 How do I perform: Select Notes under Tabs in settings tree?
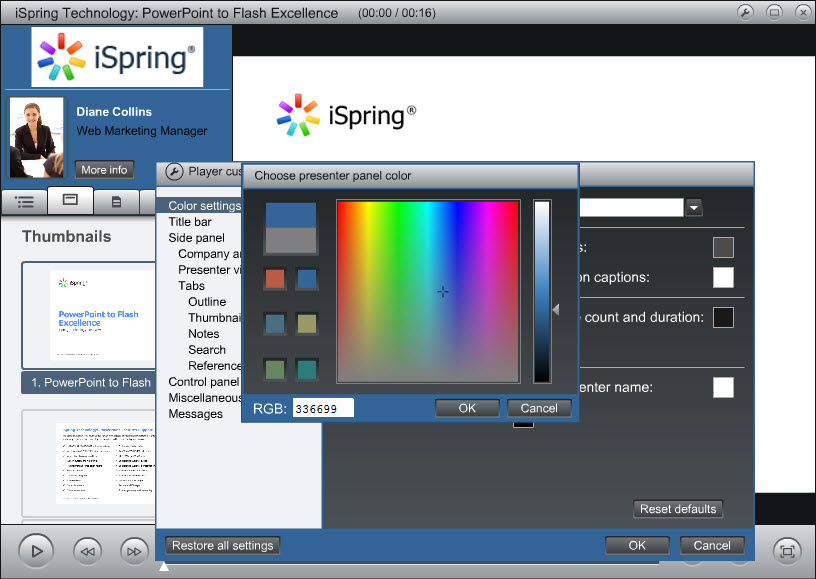point(203,333)
